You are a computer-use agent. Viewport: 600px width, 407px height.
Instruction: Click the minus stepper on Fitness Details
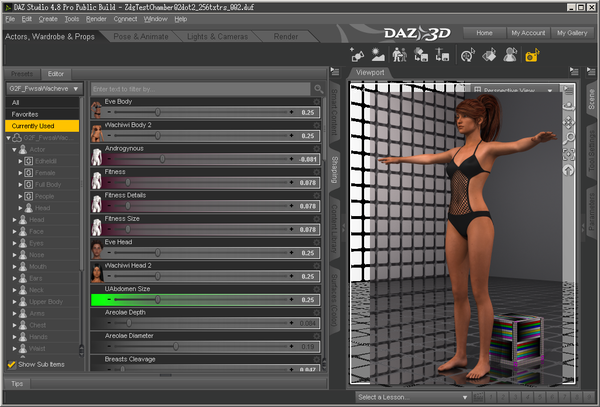click(x=109, y=206)
